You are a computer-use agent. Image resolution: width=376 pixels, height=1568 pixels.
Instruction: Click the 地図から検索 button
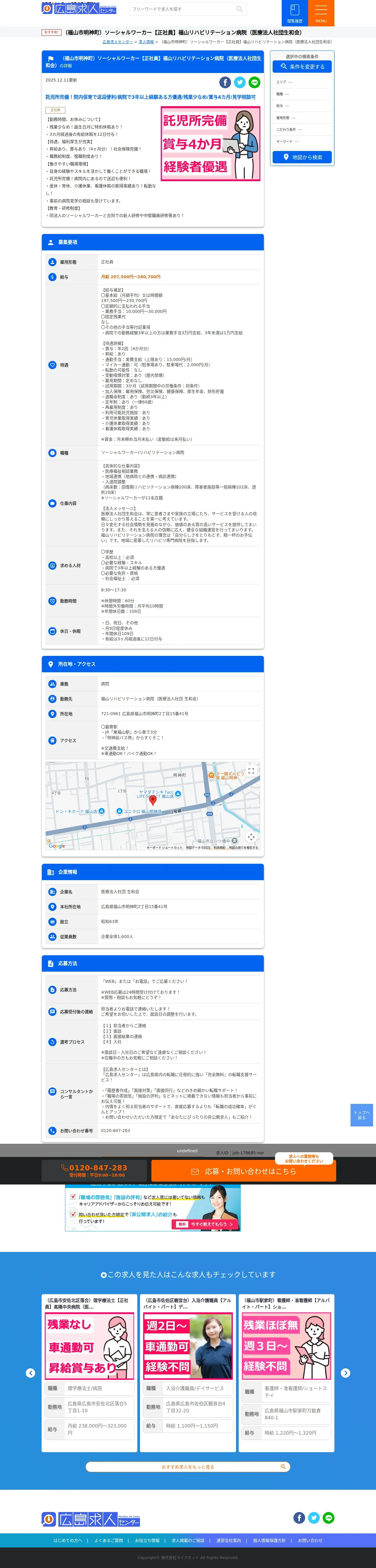(302, 157)
